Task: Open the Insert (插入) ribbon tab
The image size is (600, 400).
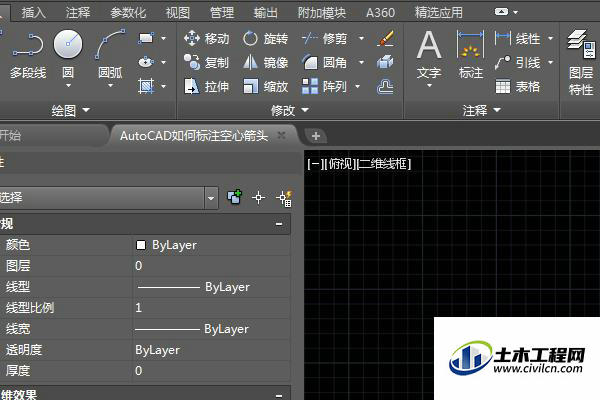Action: point(34,13)
